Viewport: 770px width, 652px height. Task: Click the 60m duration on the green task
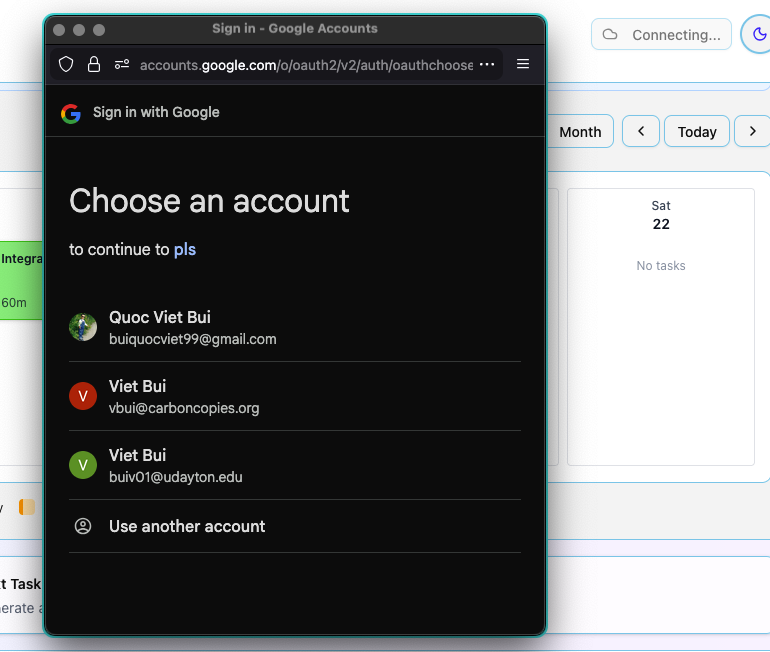(14, 302)
